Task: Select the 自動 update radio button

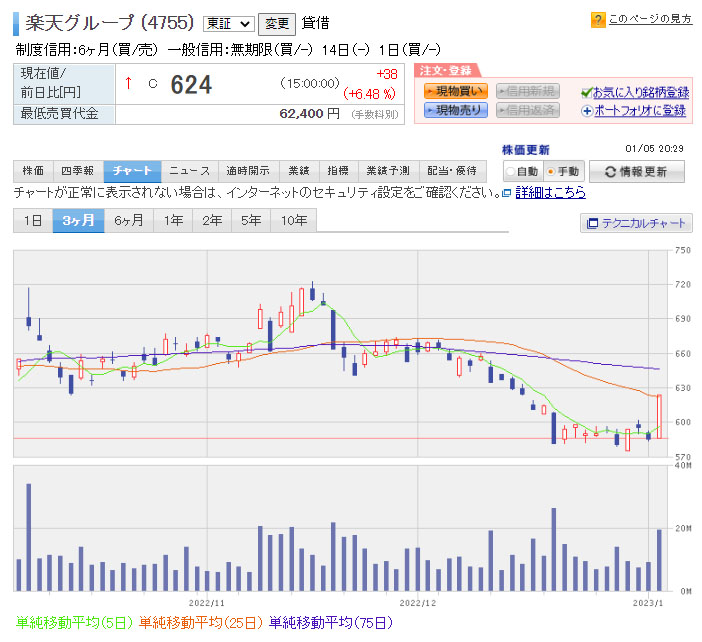Action: pos(510,172)
